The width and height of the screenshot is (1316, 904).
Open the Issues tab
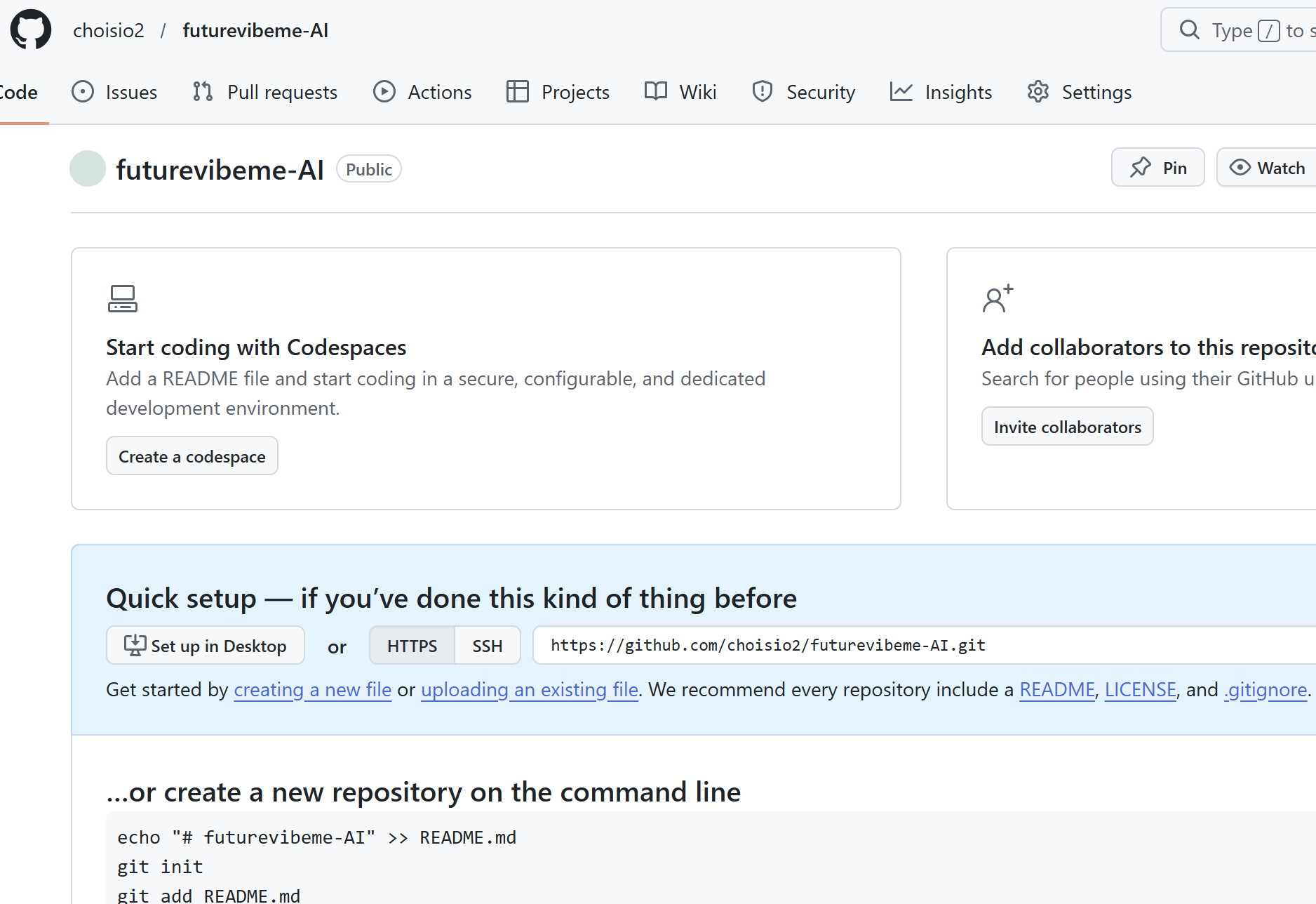114,92
